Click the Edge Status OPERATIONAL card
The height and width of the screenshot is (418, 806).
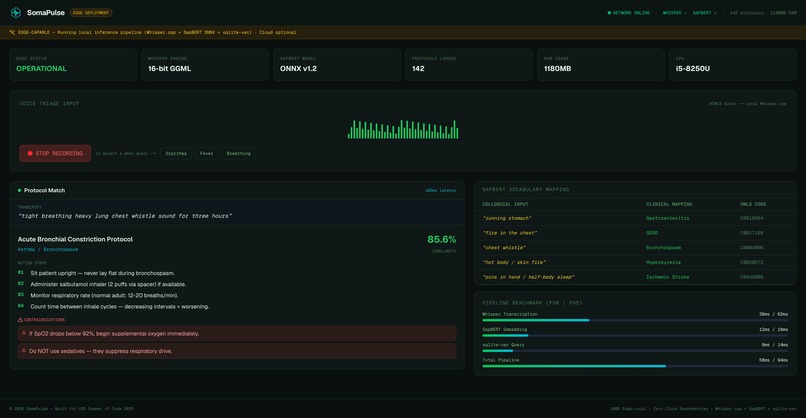73,65
